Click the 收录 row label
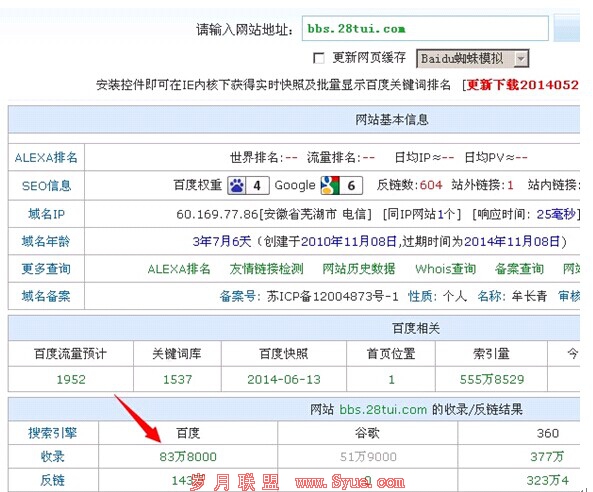The height and width of the screenshot is (492, 593). click(x=53, y=456)
